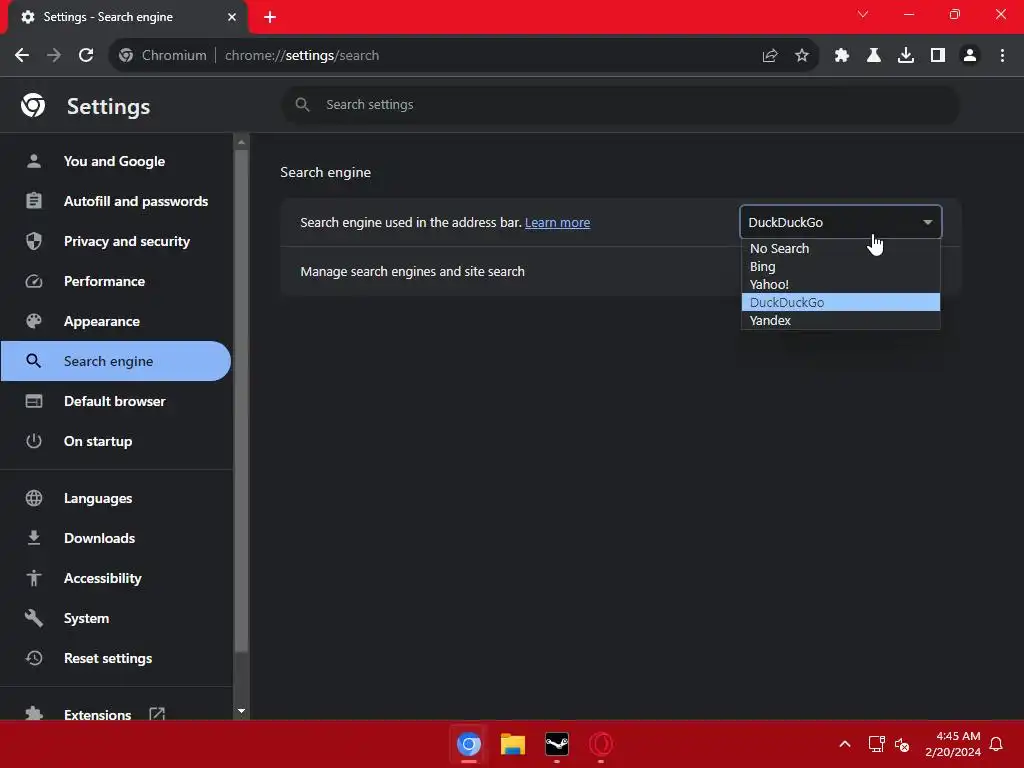Screen dimensions: 1024x768
Task: Click the sidebar scrollbar thumb
Action: point(242,400)
